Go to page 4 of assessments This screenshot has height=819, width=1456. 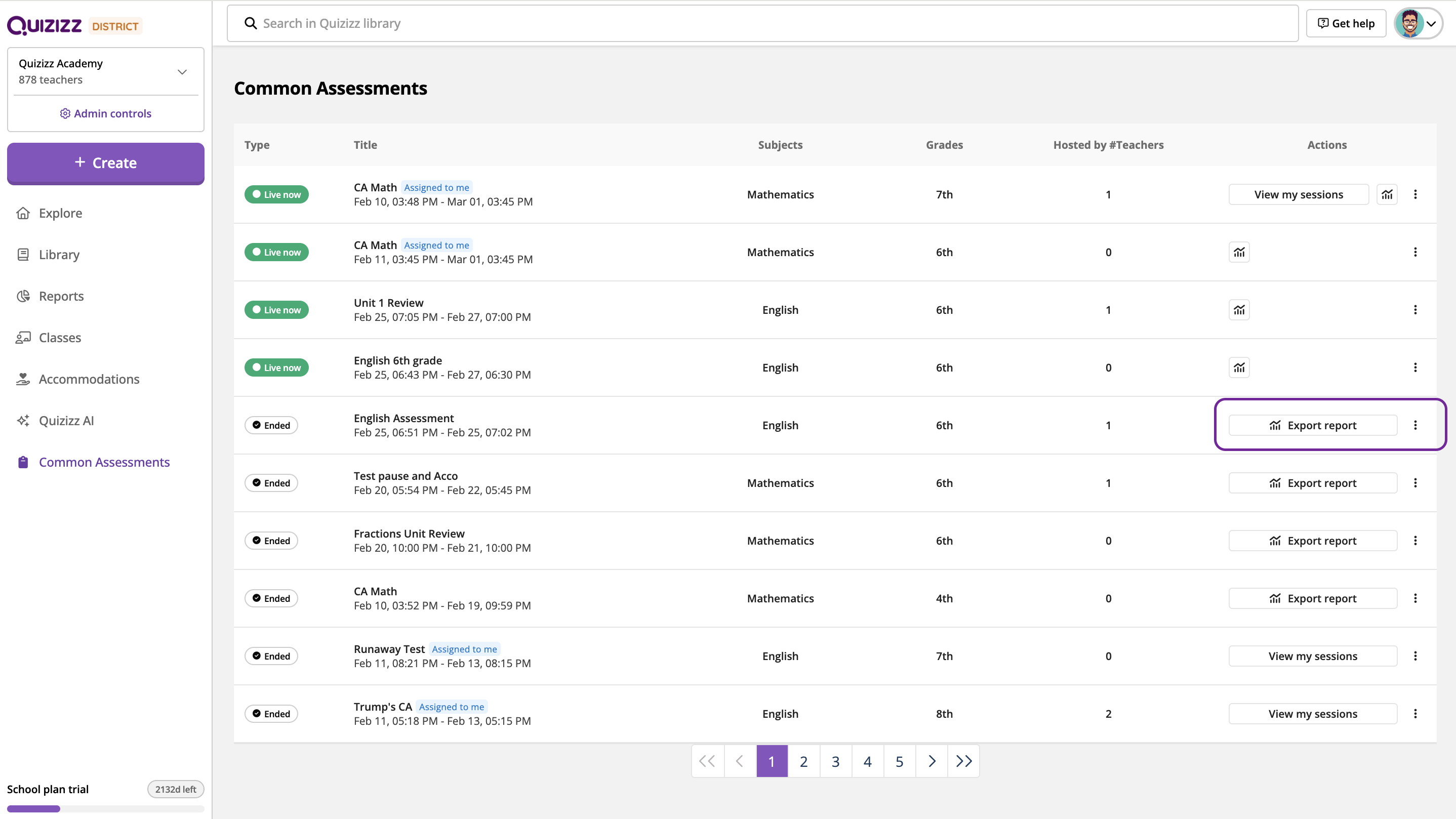click(x=868, y=761)
